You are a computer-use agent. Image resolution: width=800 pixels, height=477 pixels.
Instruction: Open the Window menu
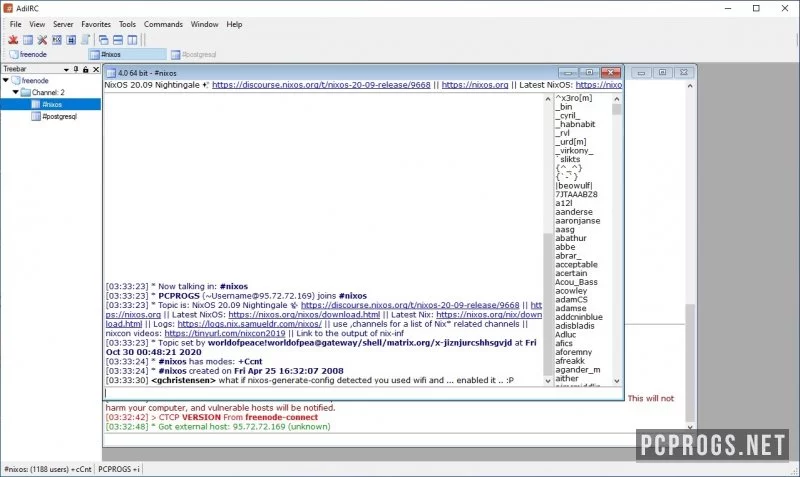tap(204, 24)
